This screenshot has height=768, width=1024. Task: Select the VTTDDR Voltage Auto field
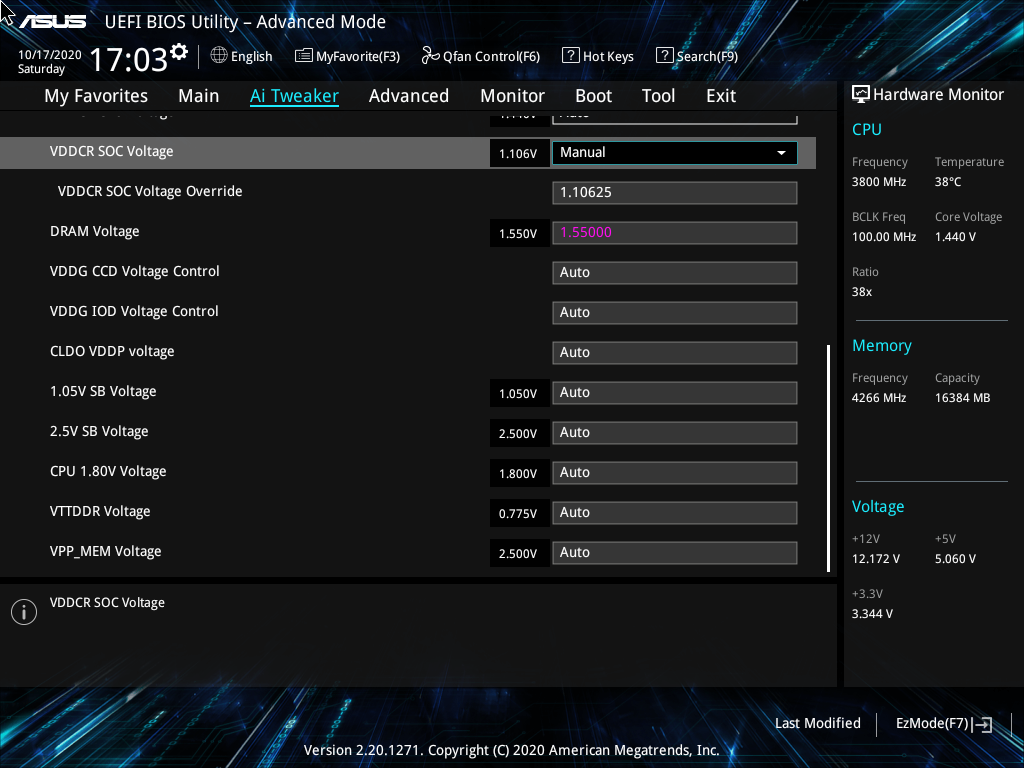point(675,513)
